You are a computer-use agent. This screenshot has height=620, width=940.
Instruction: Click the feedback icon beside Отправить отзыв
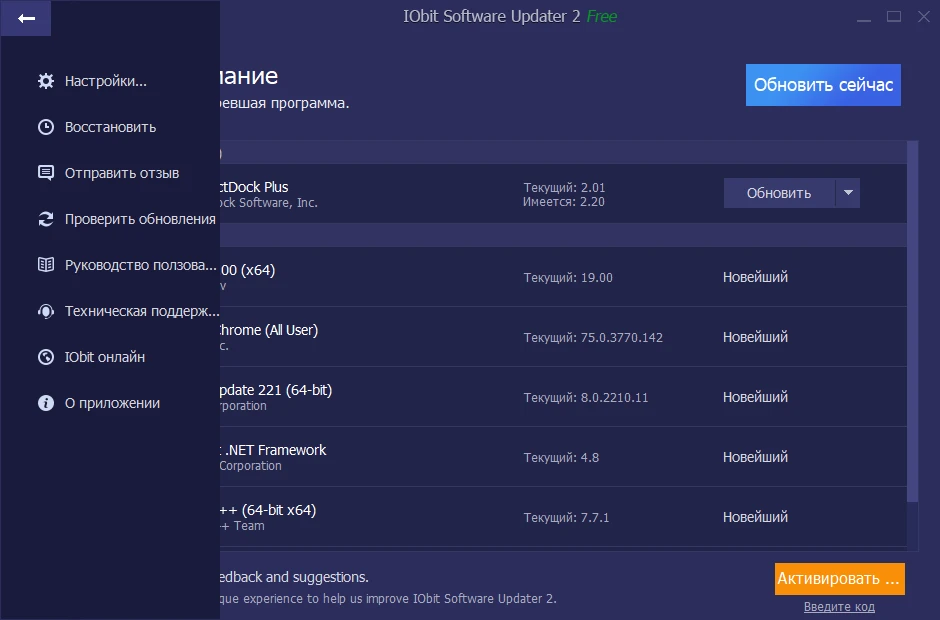(x=45, y=173)
